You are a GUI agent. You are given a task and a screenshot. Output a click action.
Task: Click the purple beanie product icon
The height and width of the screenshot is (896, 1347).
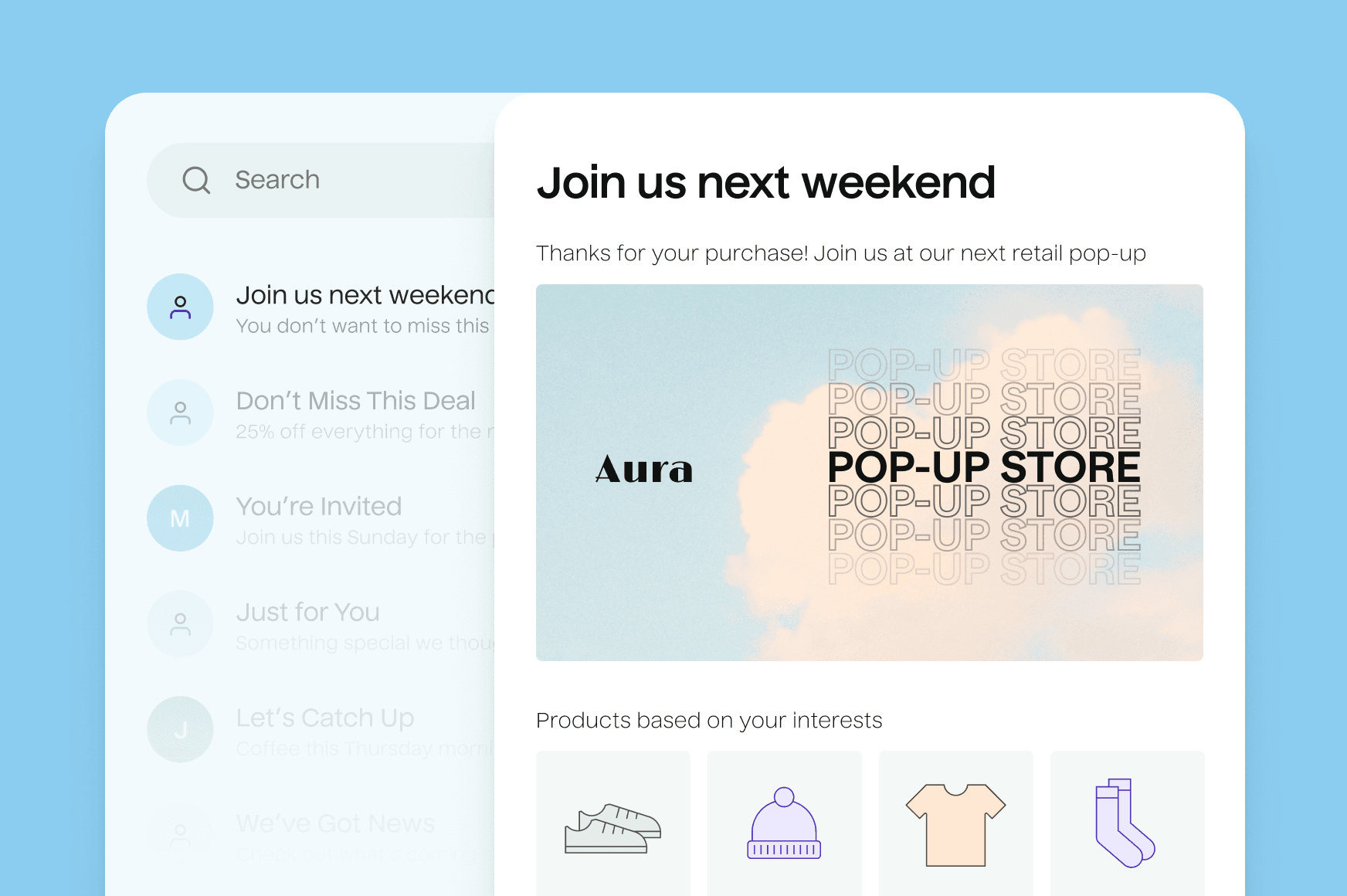tap(784, 823)
